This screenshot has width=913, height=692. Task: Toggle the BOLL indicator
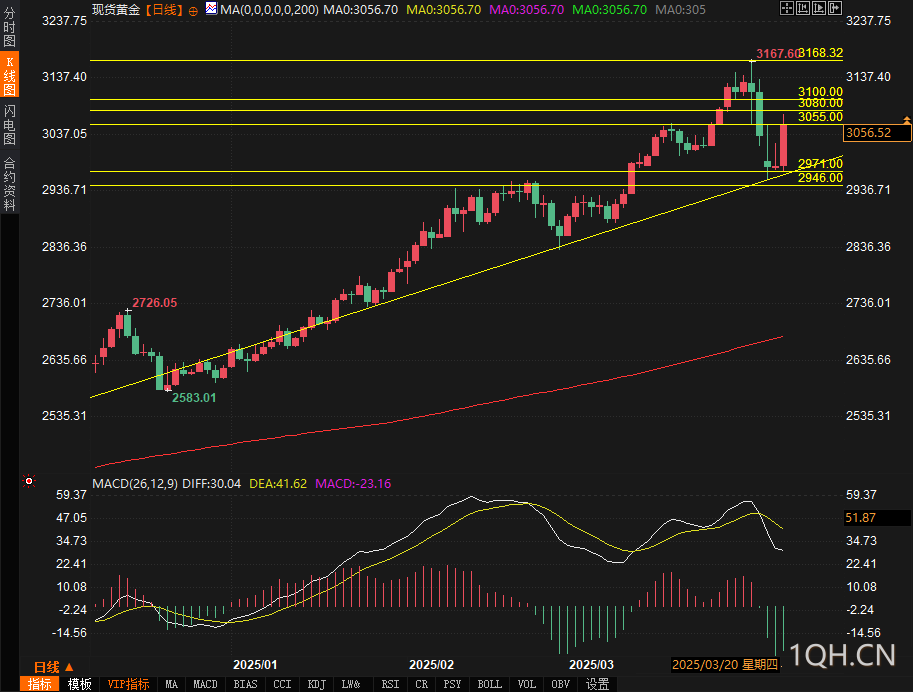(x=489, y=684)
